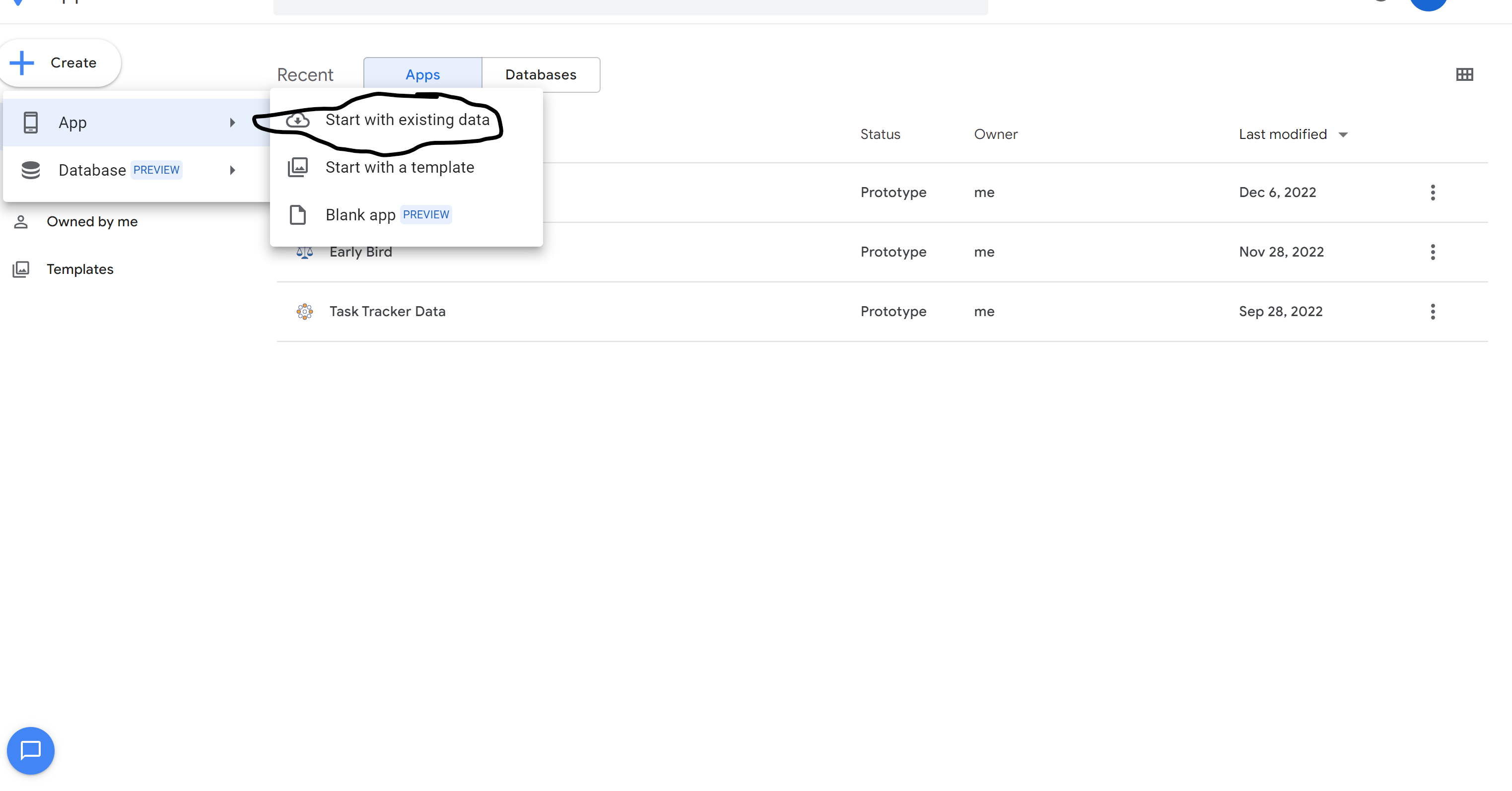Click the Task Tracker Data app icon
The height and width of the screenshot is (791, 1512).
[305, 312]
